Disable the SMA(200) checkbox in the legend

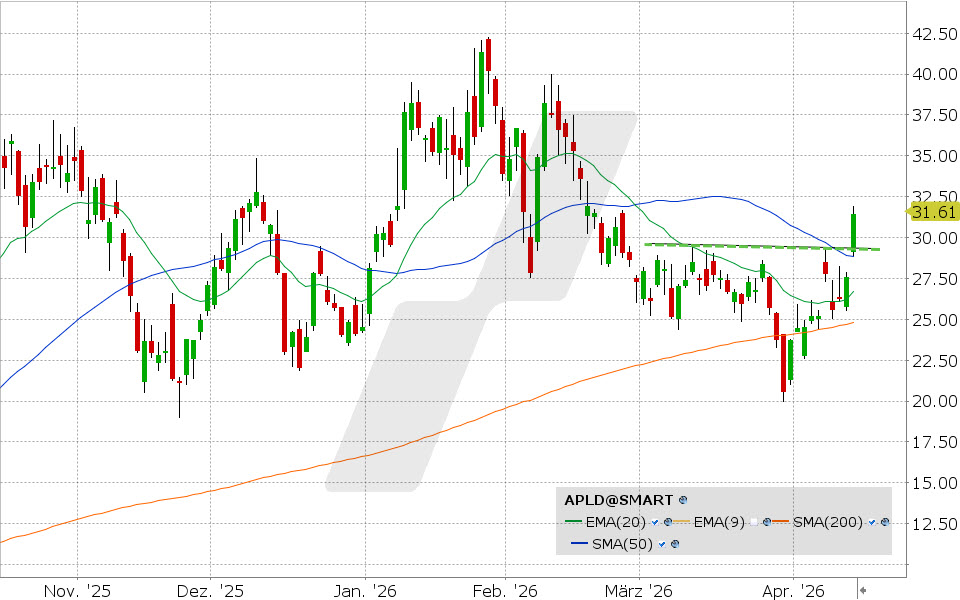click(x=871, y=521)
